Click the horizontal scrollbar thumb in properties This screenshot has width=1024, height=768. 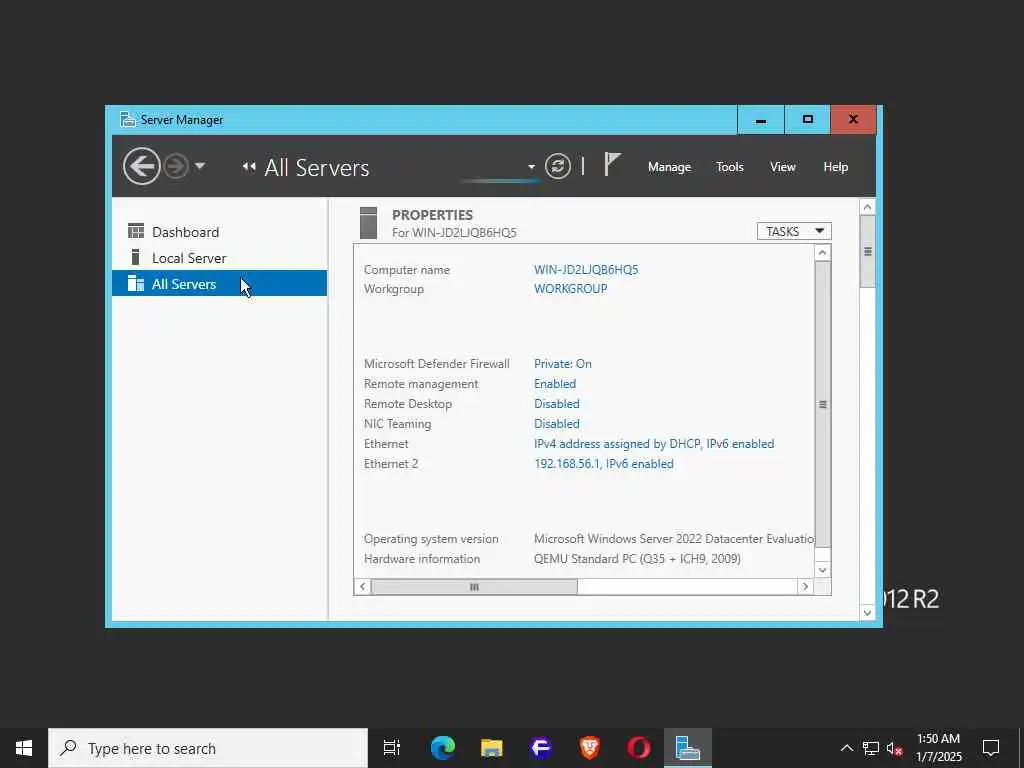click(x=474, y=586)
